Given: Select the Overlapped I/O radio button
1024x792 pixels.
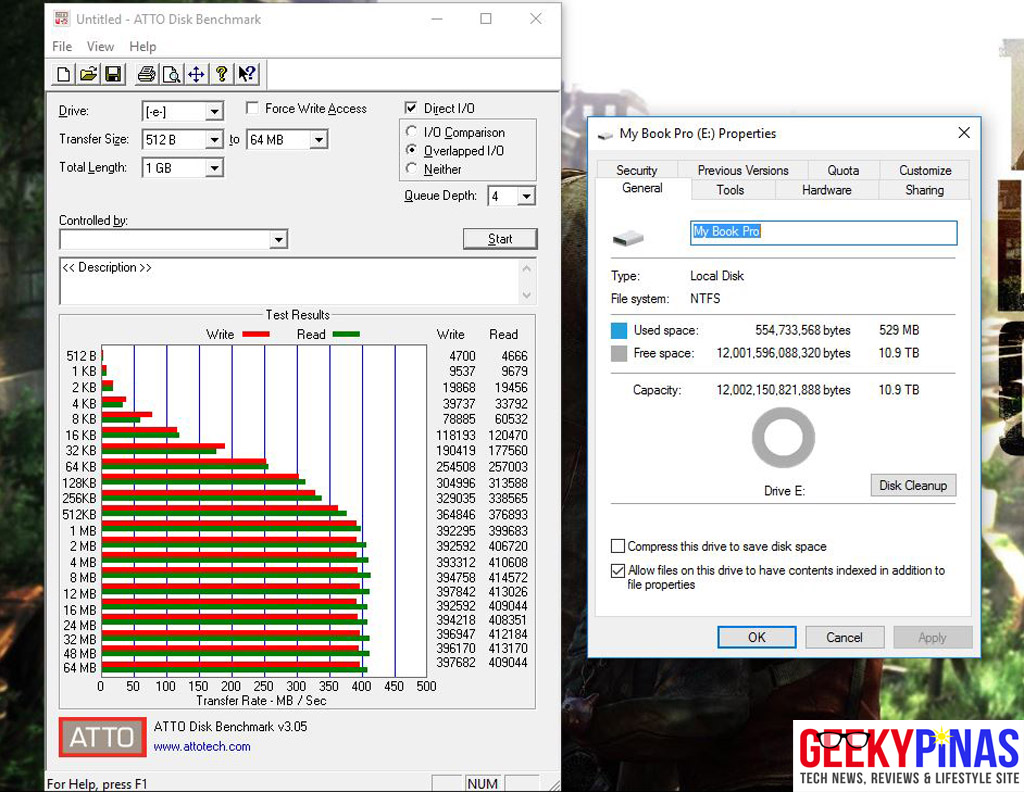Looking at the screenshot, I should (x=411, y=150).
